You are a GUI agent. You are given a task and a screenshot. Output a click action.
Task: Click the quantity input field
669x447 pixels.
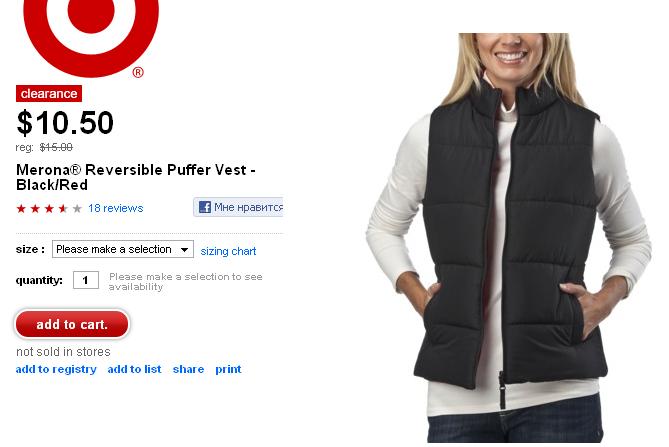click(86, 280)
